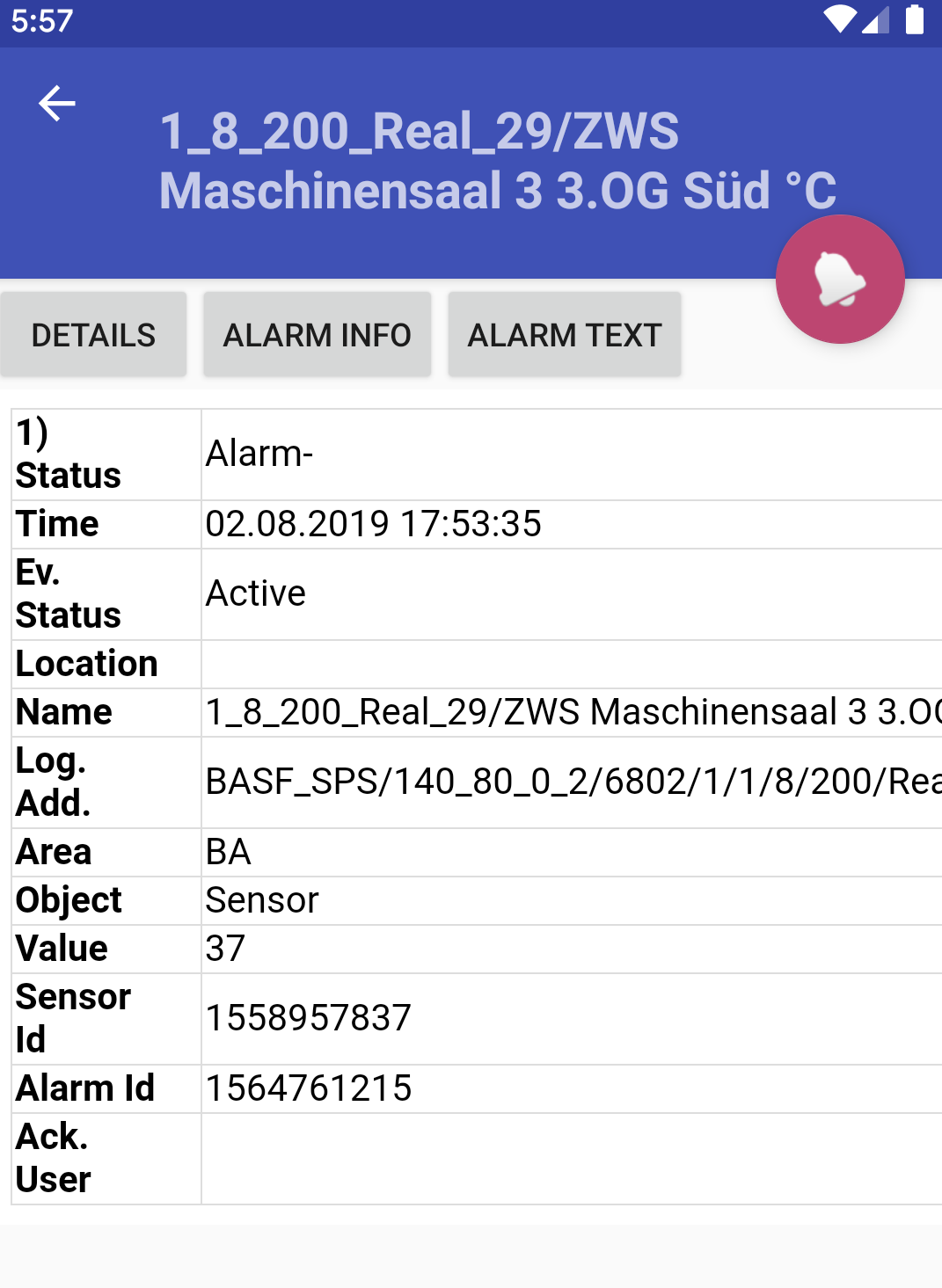Screen dimensions: 942x1288
Task: Select the Active event status cell
Action: coord(572,594)
